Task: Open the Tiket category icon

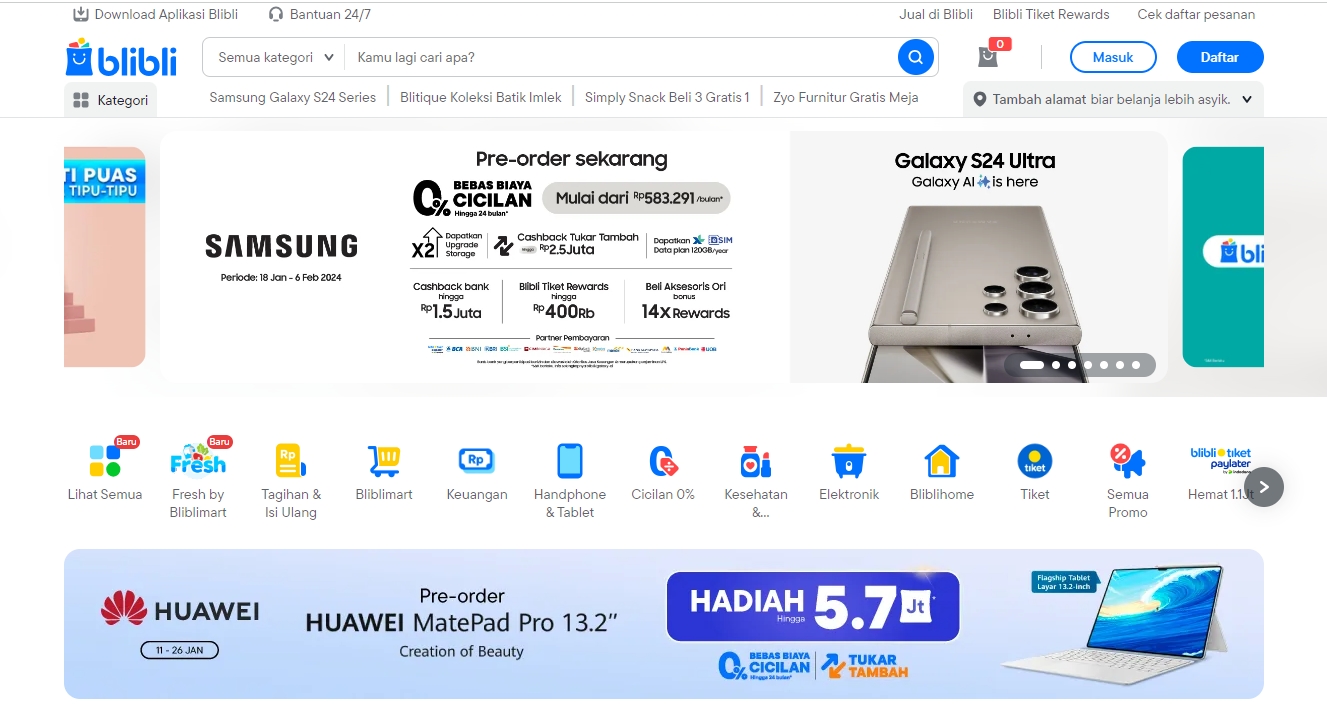Action: point(1035,461)
